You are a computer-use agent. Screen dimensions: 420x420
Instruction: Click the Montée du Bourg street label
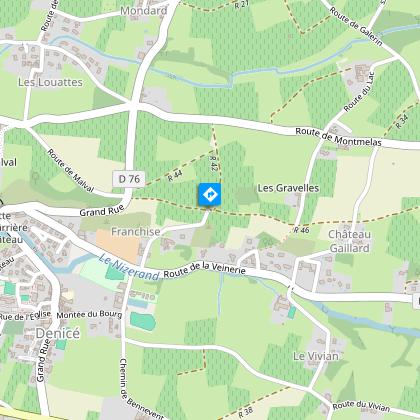89,315
